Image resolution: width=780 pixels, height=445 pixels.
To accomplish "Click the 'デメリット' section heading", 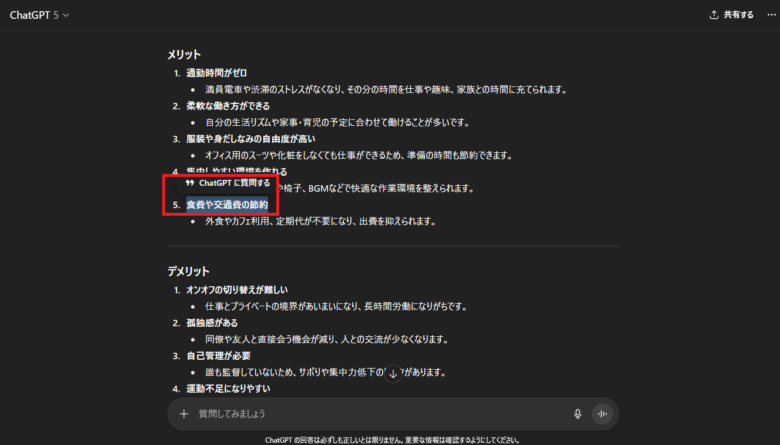I will [x=190, y=271].
